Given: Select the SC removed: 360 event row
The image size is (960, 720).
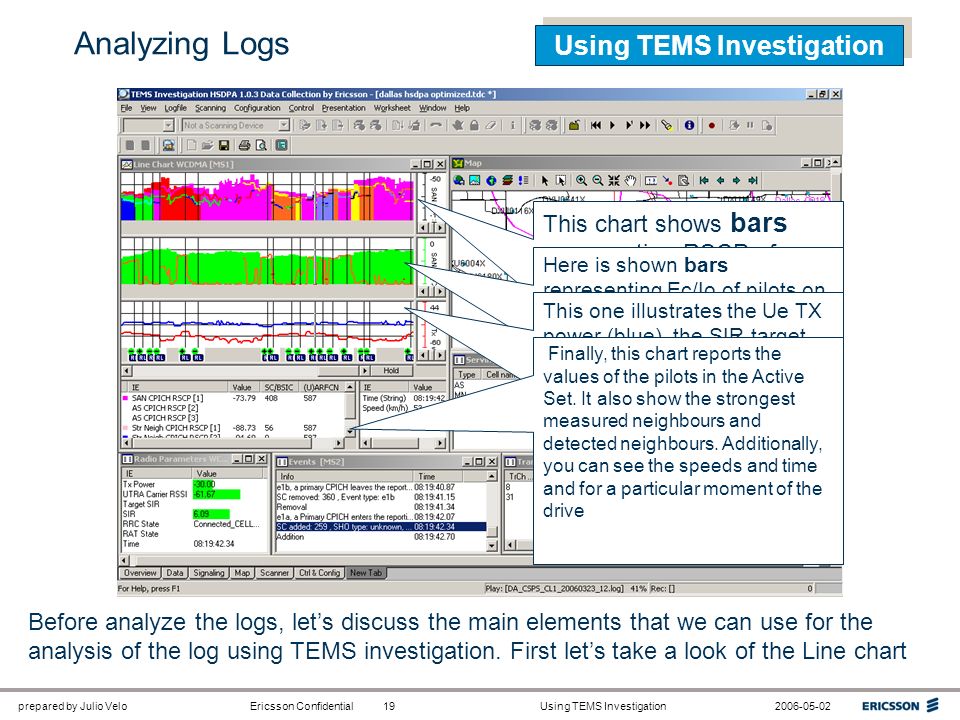Looking at the screenshot, I should click(381, 497).
